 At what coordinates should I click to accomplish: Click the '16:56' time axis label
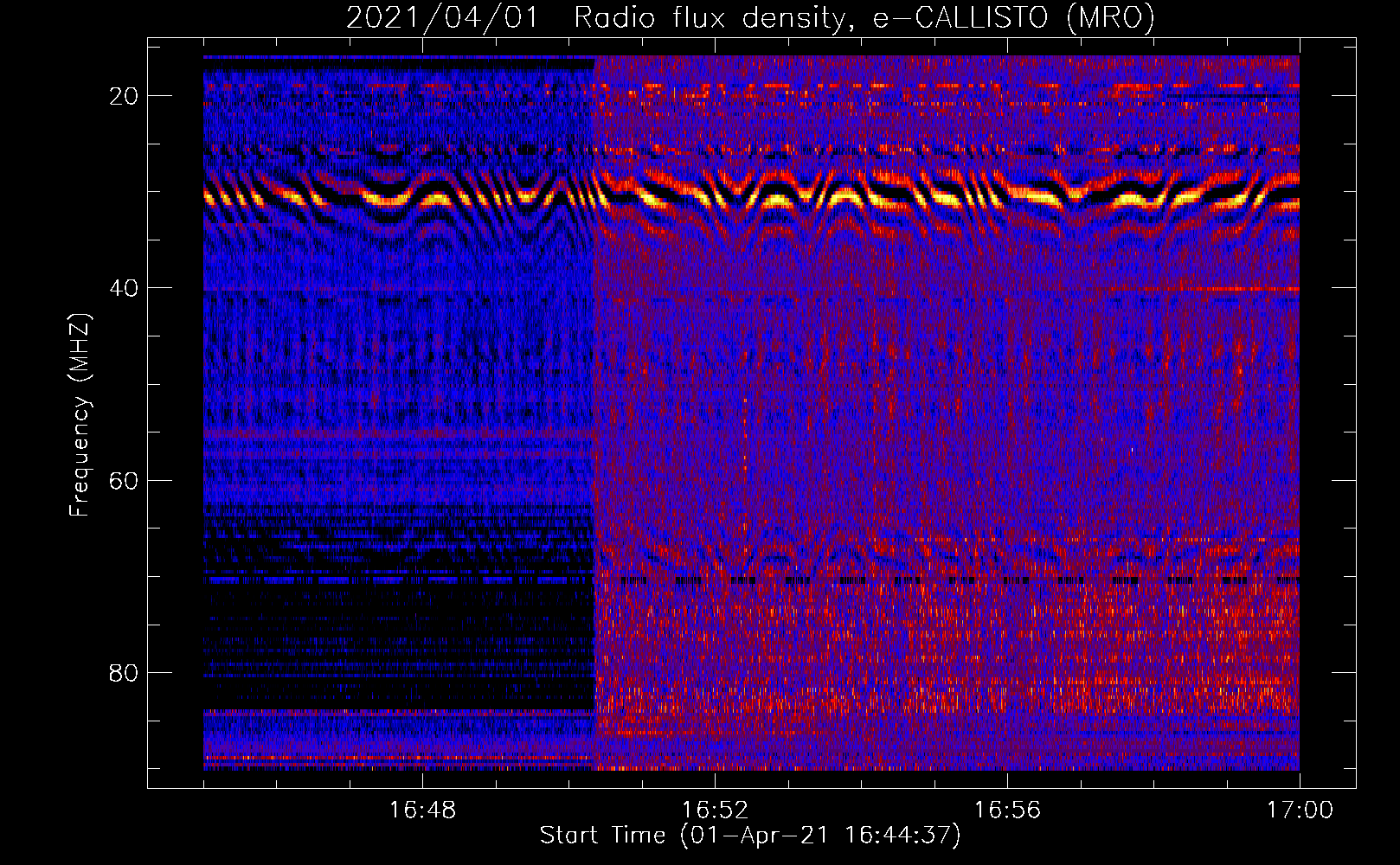coord(1007,811)
